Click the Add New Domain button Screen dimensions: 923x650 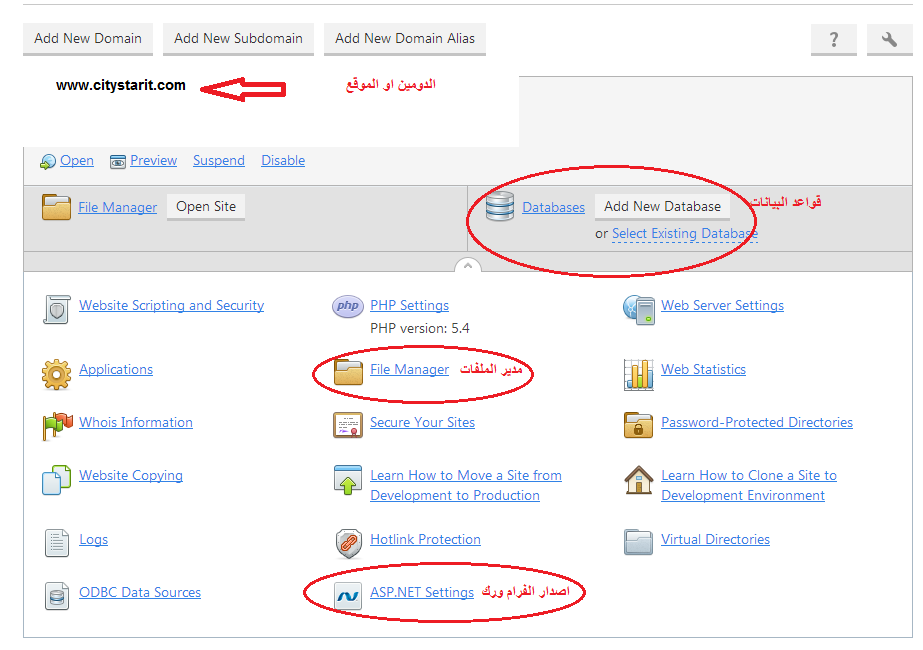point(88,39)
